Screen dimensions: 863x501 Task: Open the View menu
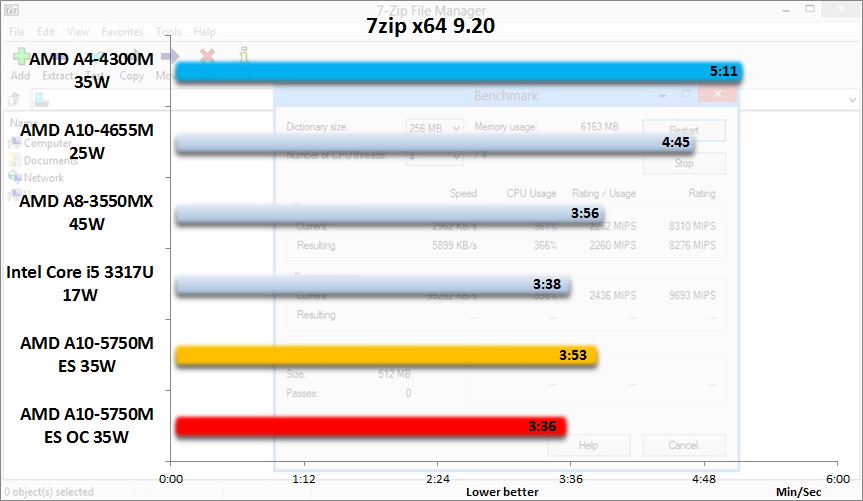tap(78, 32)
